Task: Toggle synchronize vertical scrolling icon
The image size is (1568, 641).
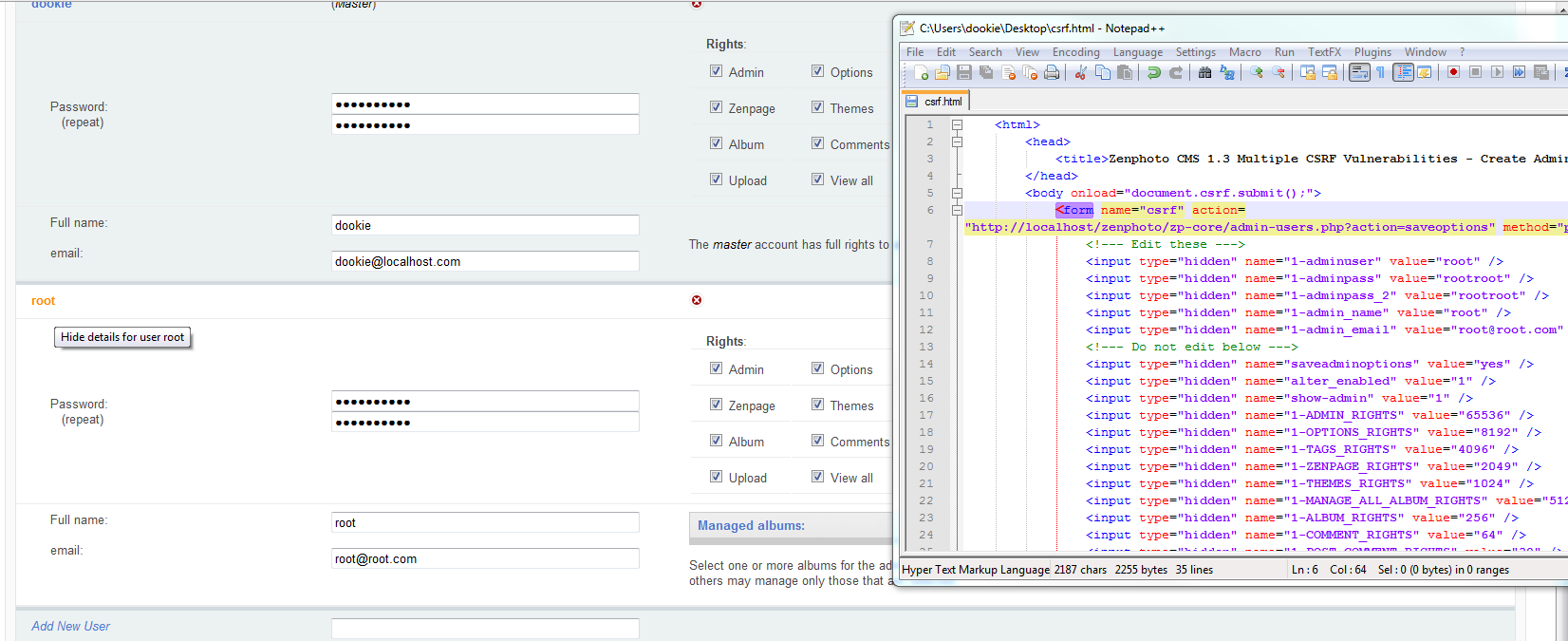Action: click(x=1307, y=72)
